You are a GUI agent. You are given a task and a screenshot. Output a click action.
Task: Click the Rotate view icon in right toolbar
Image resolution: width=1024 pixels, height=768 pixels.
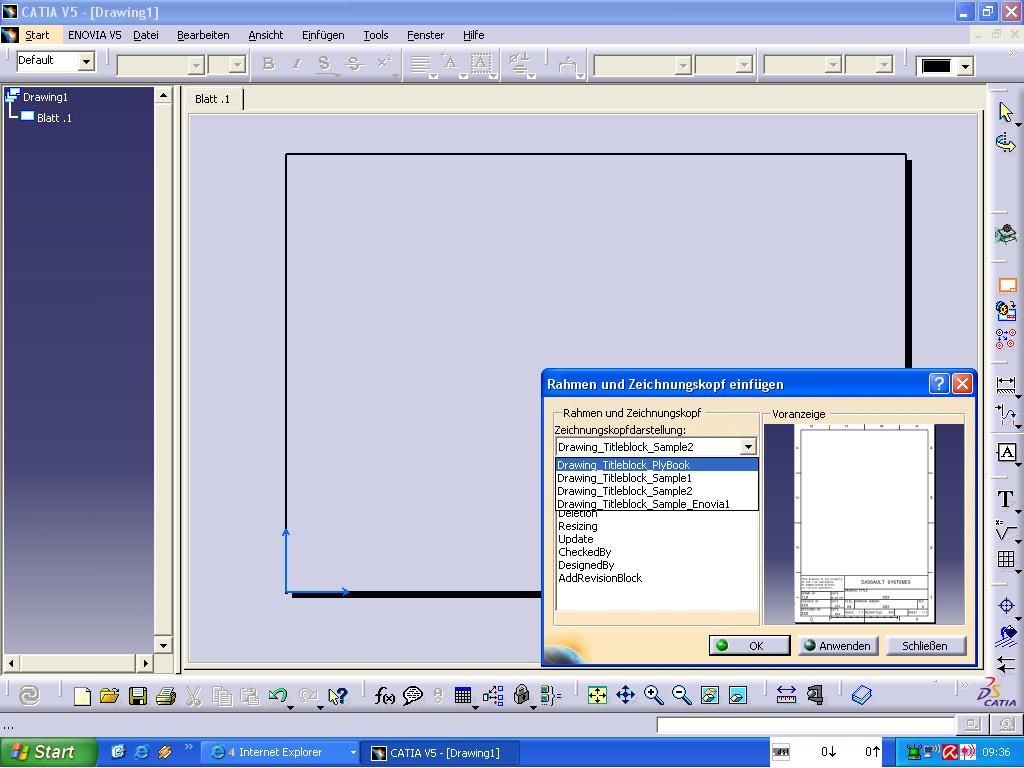(x=1006, y=142)
